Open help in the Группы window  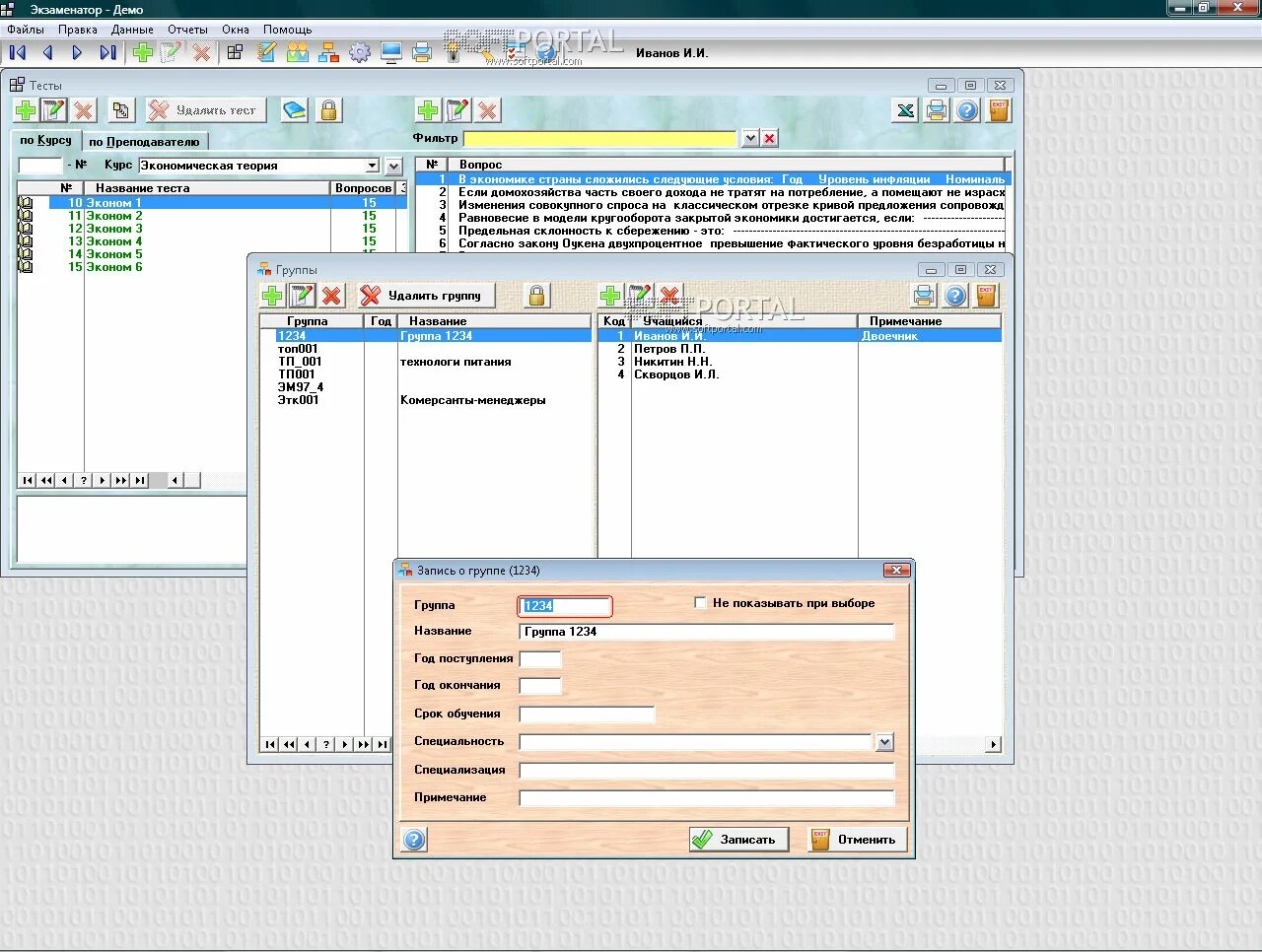tap(955, 295)
